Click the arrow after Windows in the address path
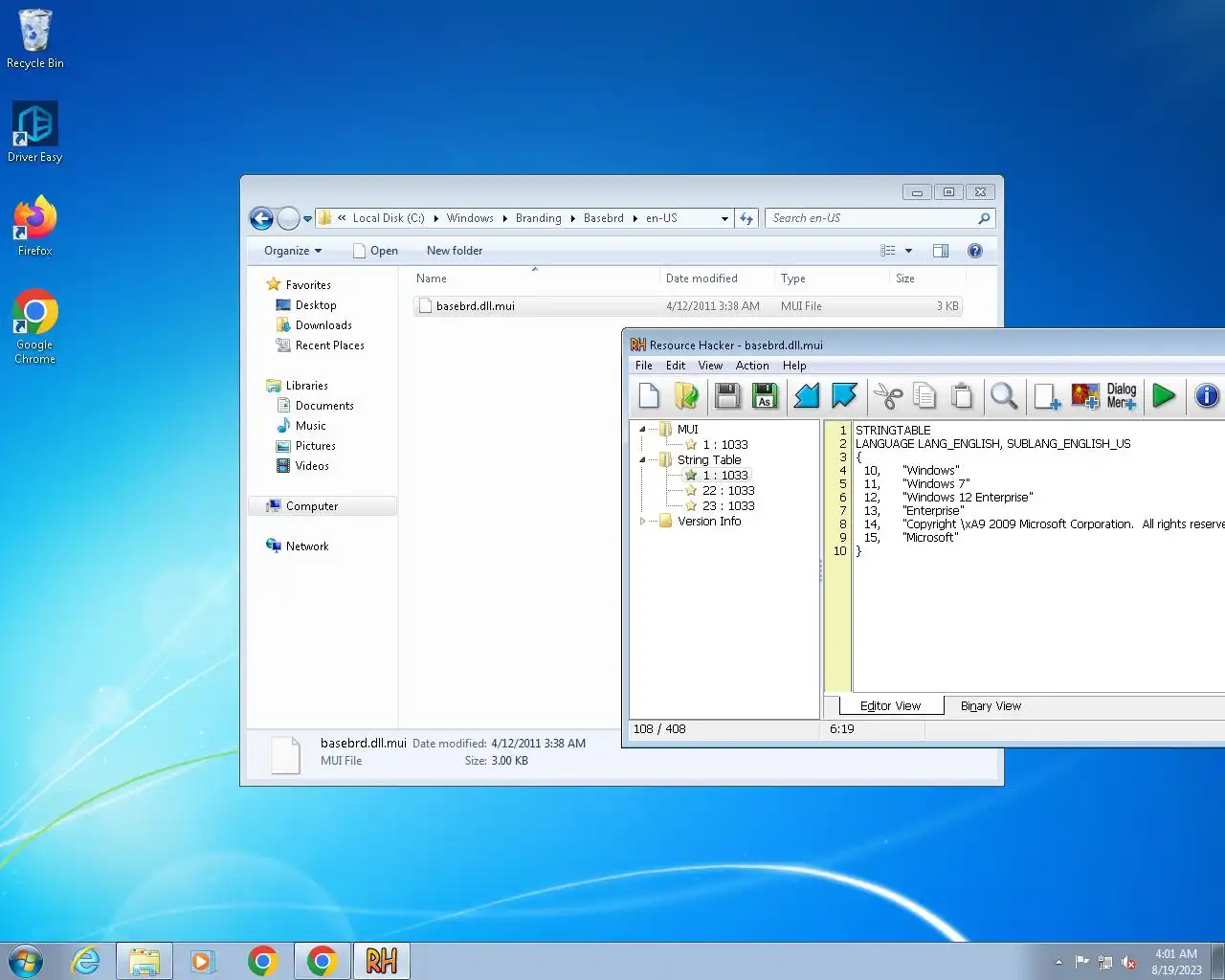The height and width of the screenshot is (980, 1225). (x=505, y=218)
